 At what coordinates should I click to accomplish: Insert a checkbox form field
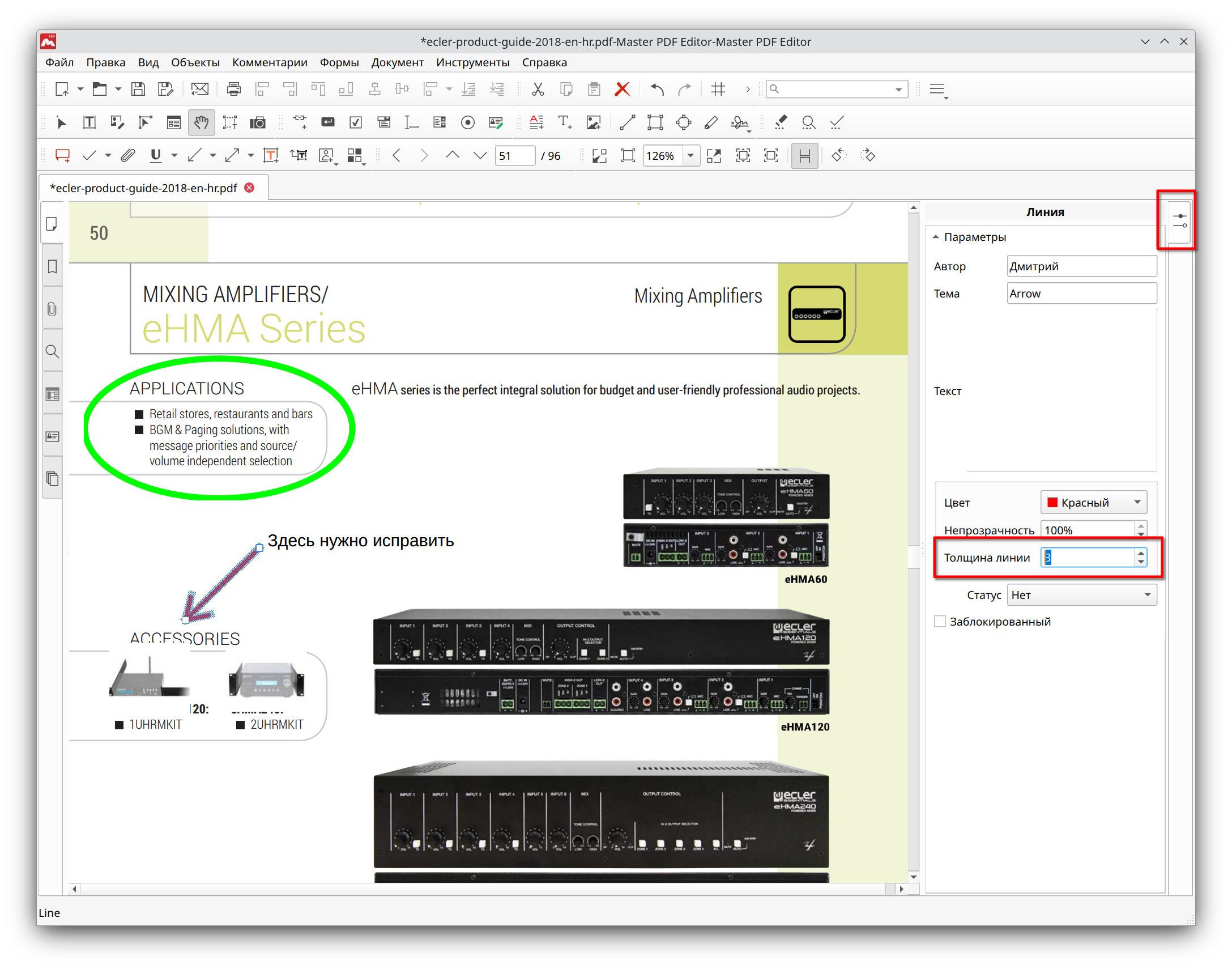pos(356,122)
